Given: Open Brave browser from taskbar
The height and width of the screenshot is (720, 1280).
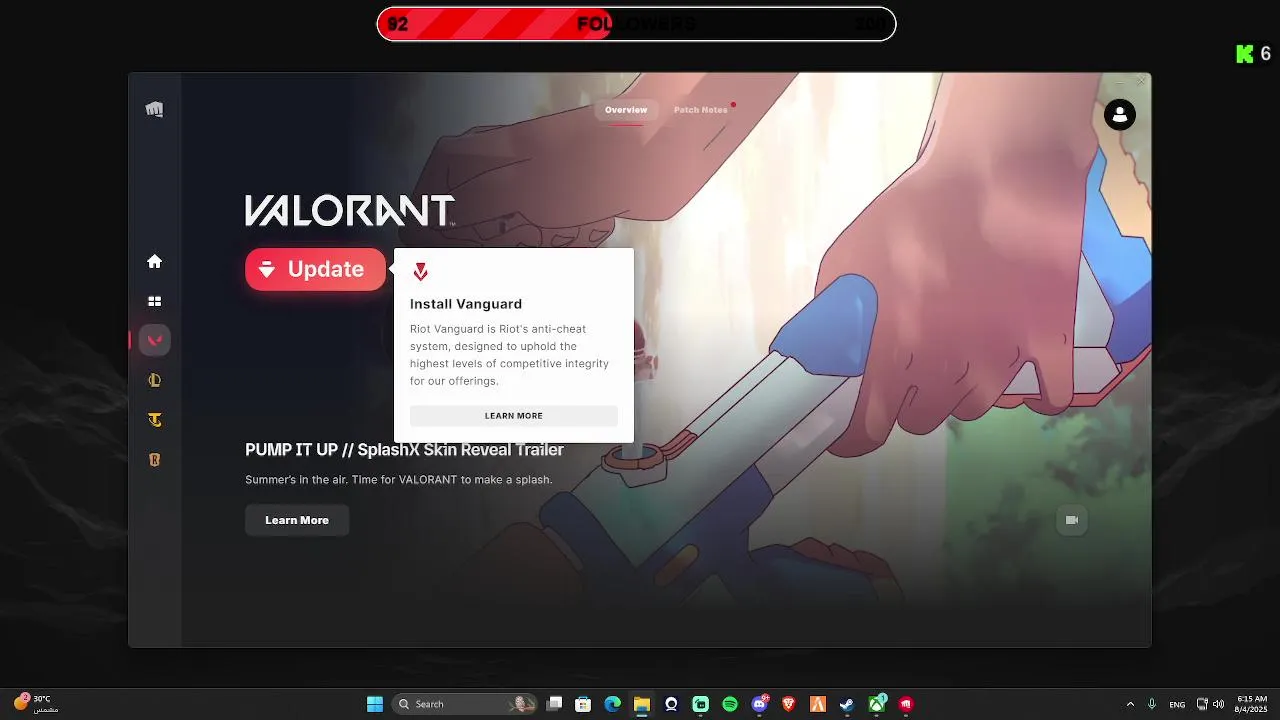Looking at the screenshot, I should pyautogui.click(x=789, y=704).
